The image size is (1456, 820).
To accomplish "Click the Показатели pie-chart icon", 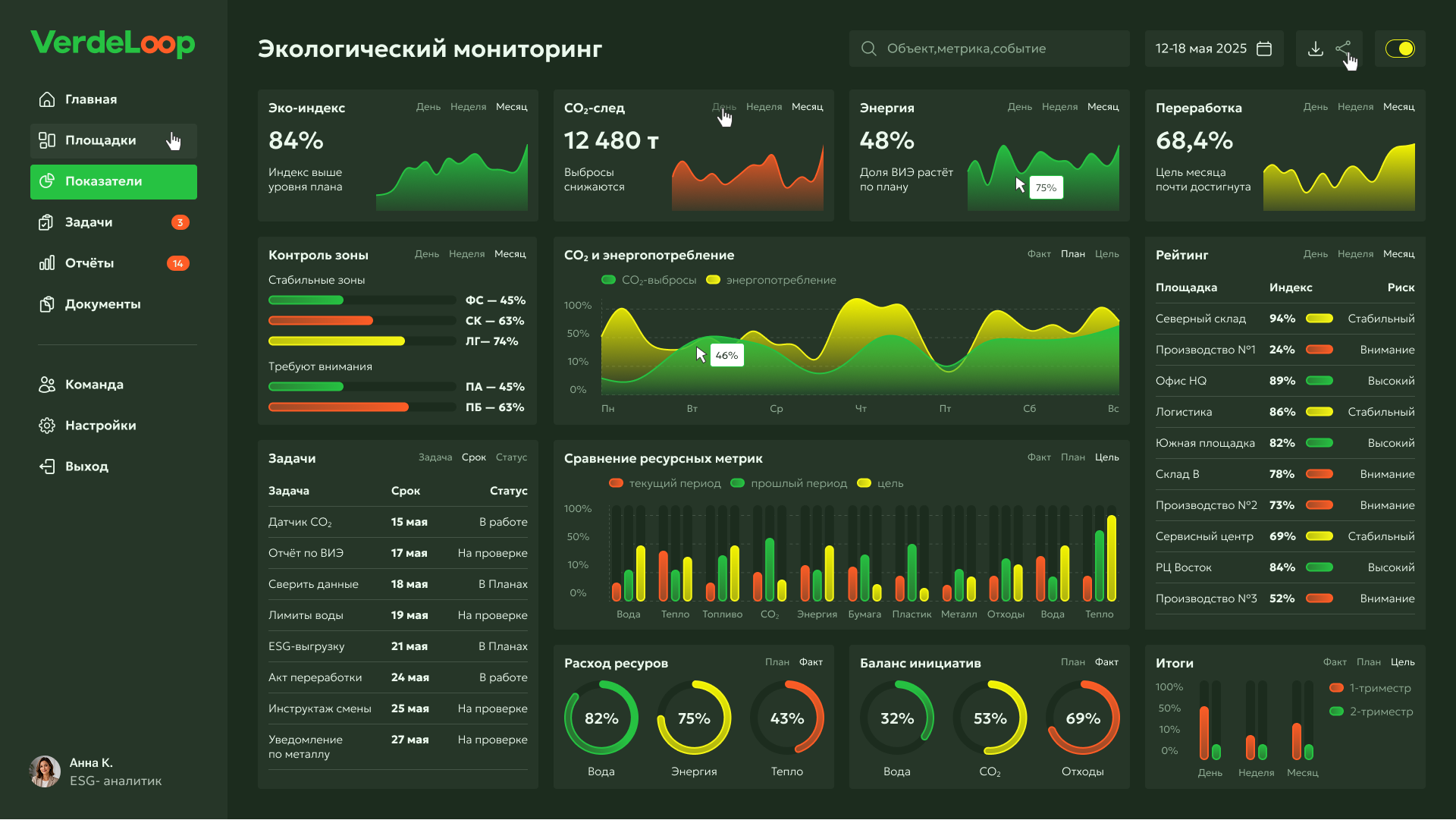I will [x=47, y=181].
